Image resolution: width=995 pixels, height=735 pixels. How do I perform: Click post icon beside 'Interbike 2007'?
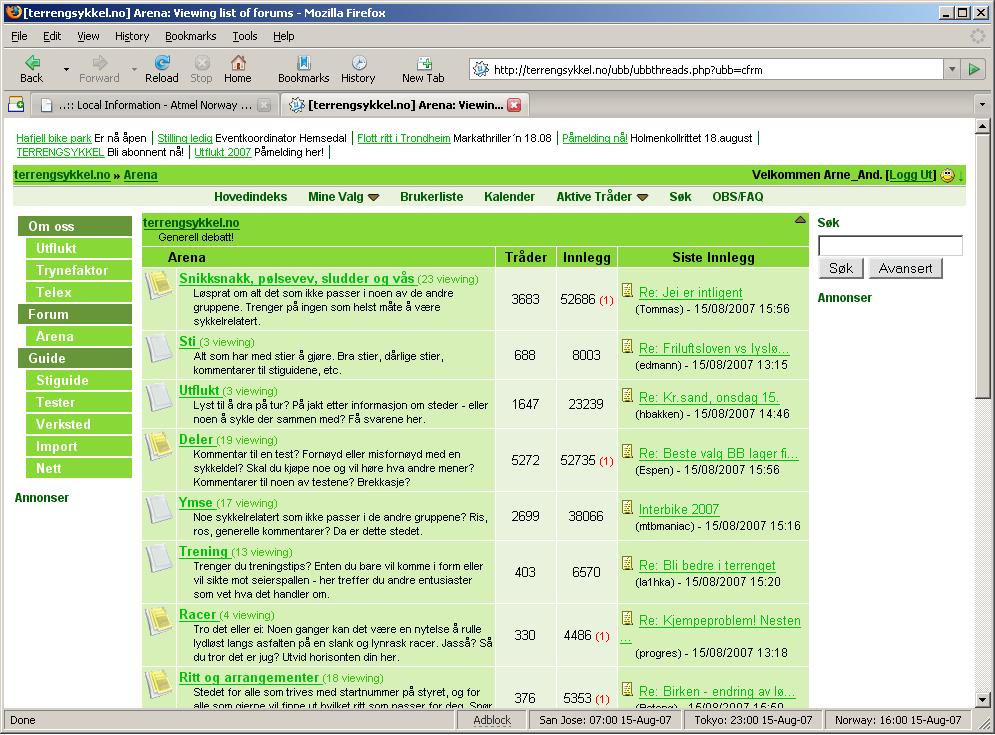coord(628,507)
